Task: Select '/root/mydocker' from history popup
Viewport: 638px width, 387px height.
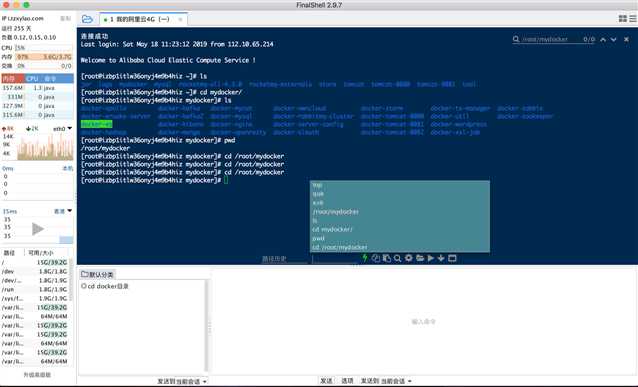Action: point(400,212)
